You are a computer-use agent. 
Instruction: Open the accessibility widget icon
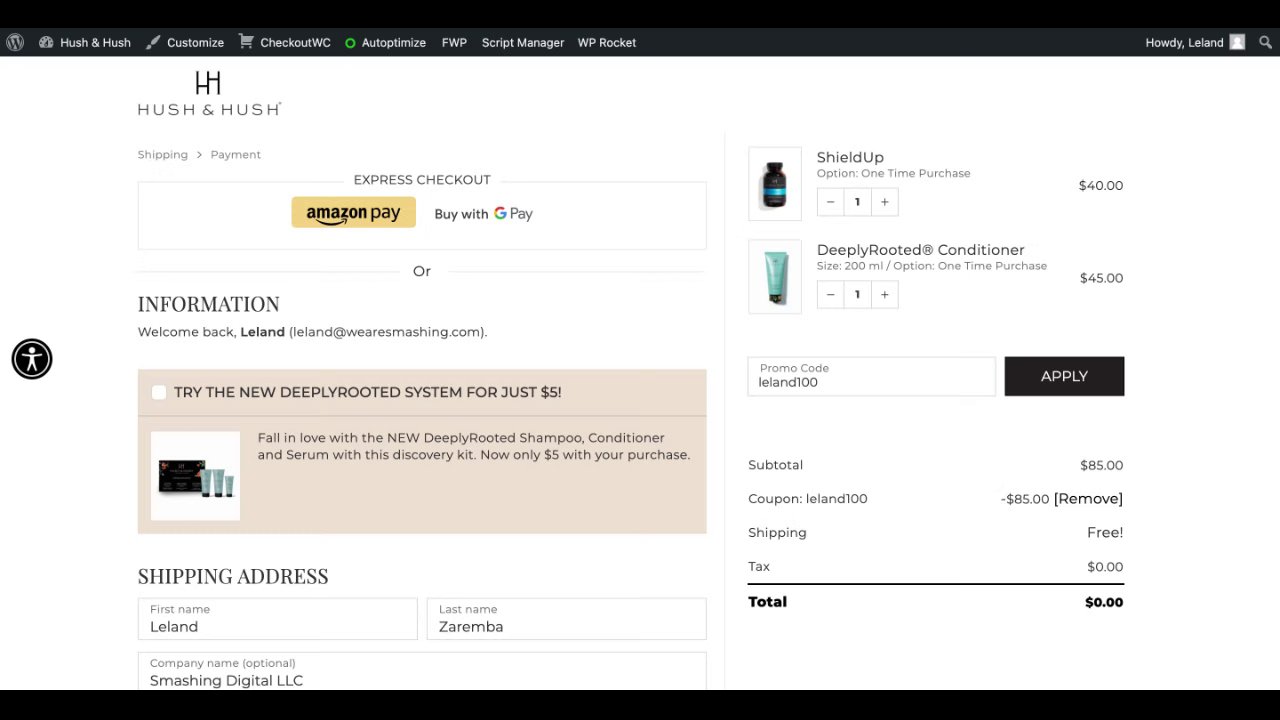click(32, 359)
